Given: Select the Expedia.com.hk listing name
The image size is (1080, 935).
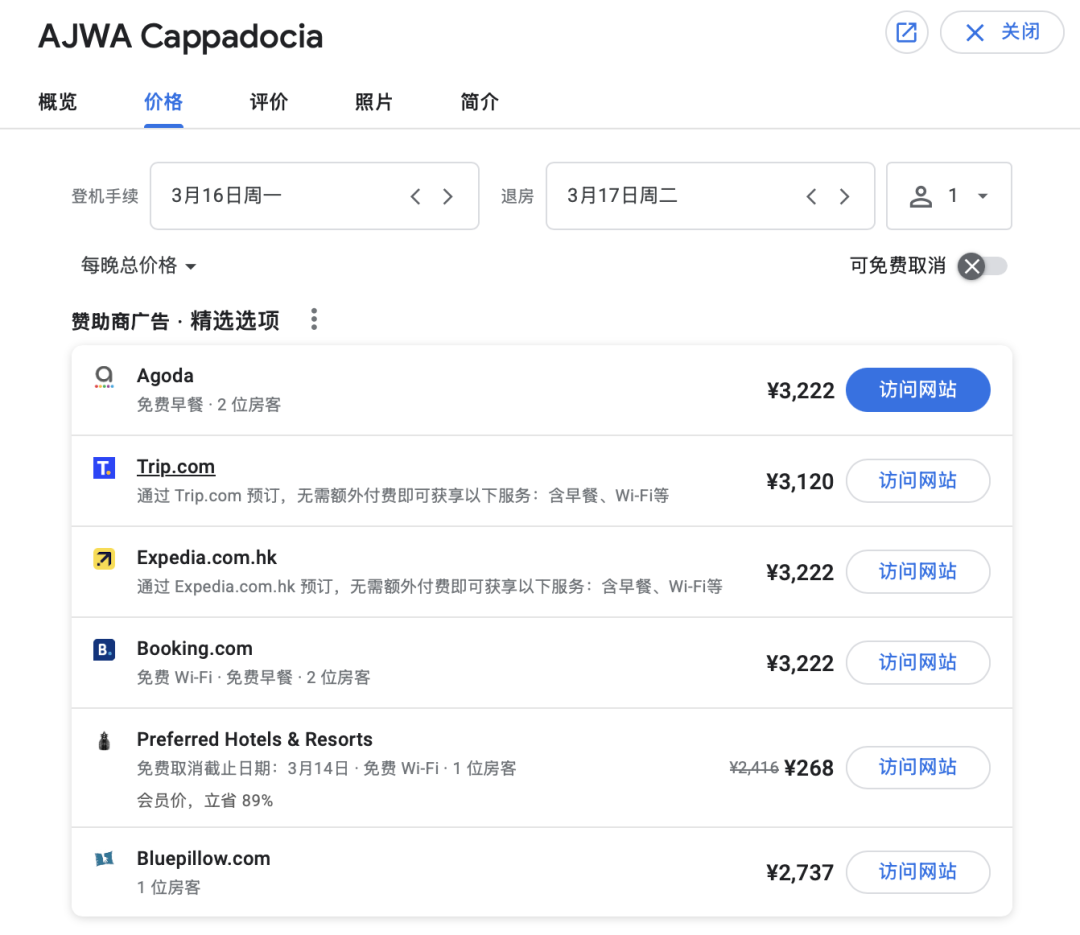Looking at the screenshot, I should pos(207,557).
